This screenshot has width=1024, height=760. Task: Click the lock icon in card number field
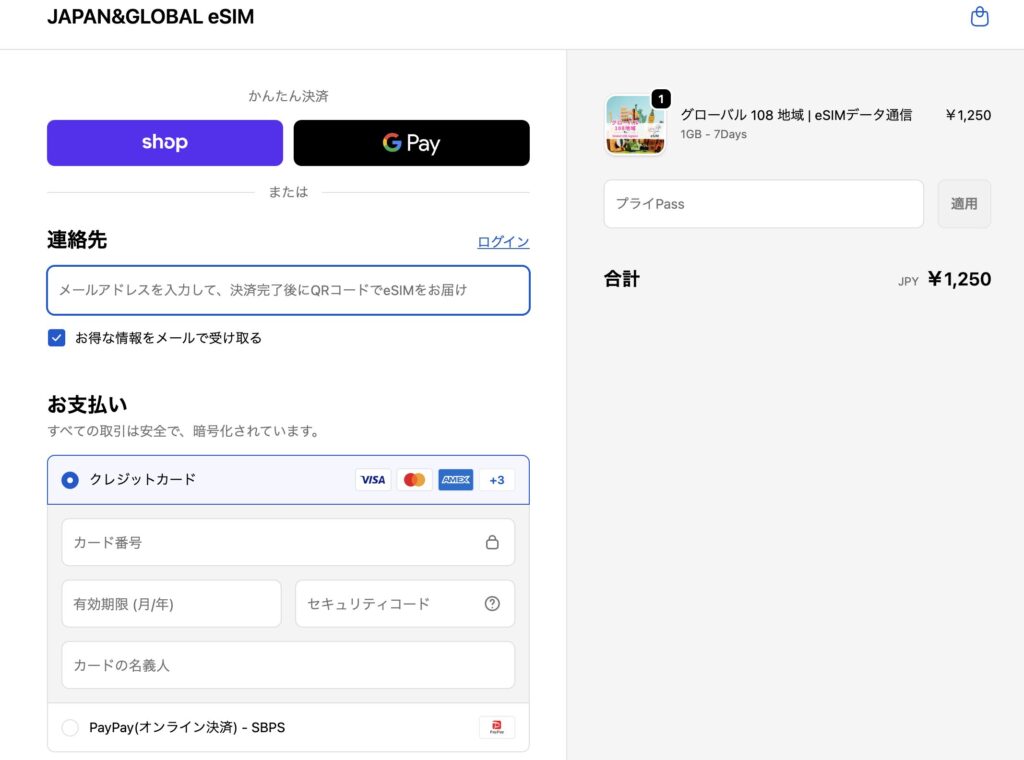(492, 542)
